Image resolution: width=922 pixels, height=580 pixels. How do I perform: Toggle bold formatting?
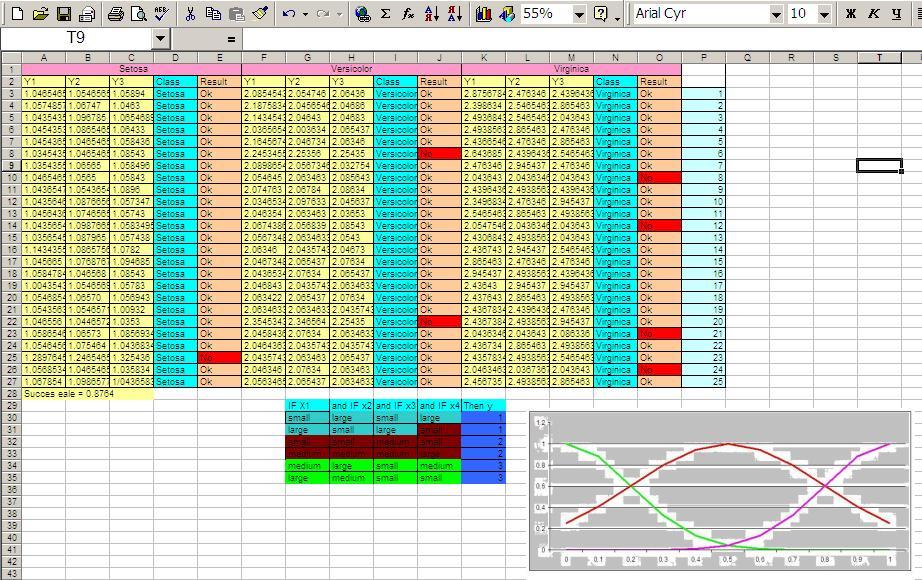click(851, 14)
